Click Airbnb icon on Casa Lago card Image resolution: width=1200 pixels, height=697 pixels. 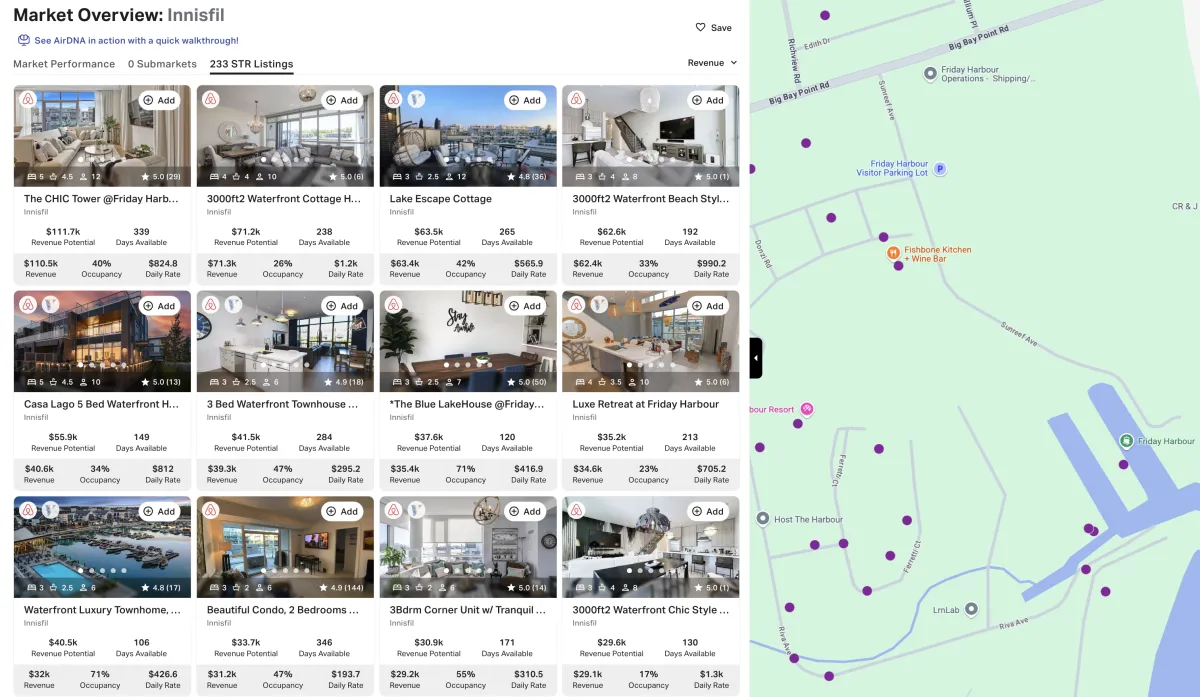28,305
